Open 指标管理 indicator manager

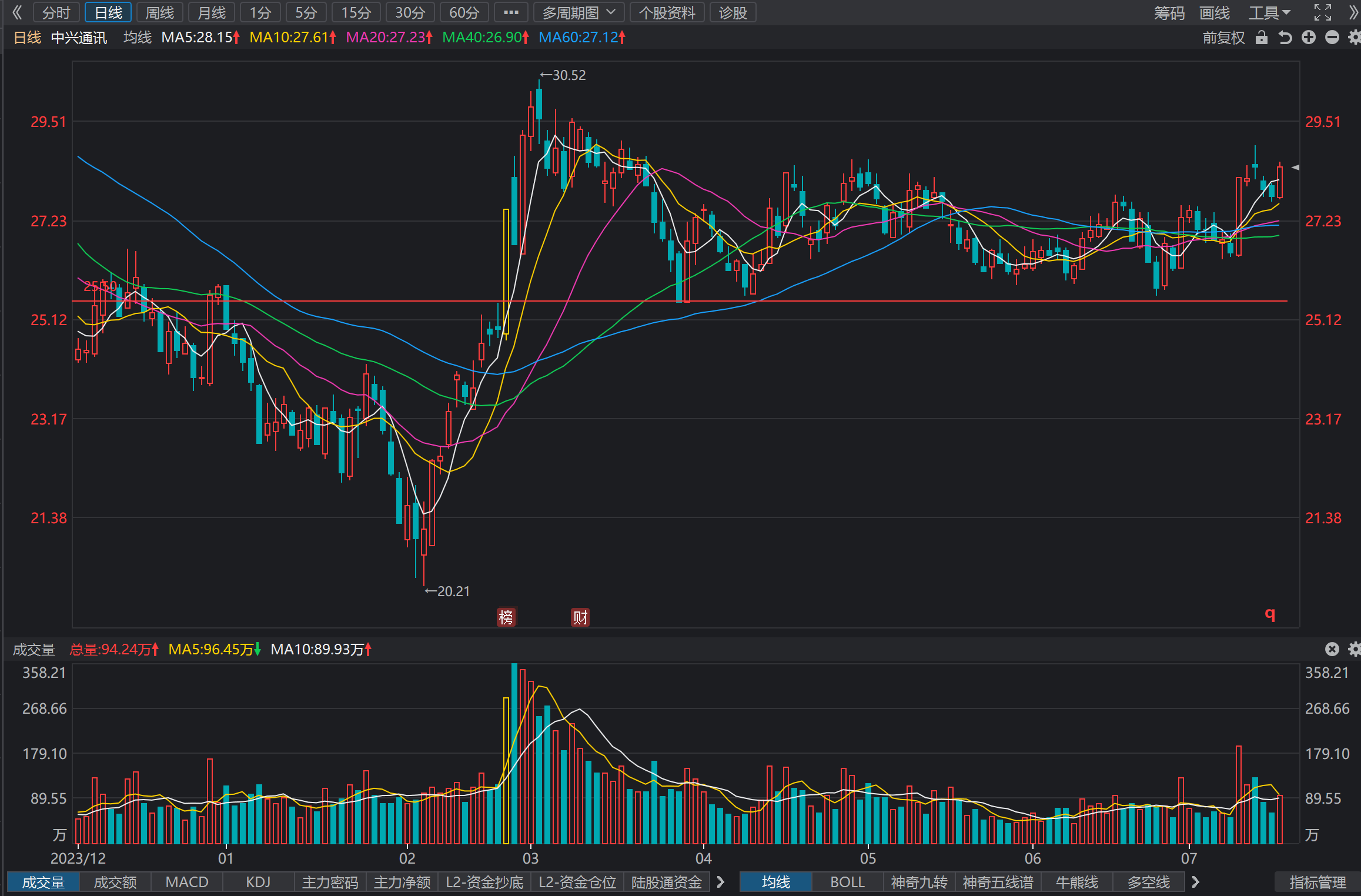point(1317,882)
